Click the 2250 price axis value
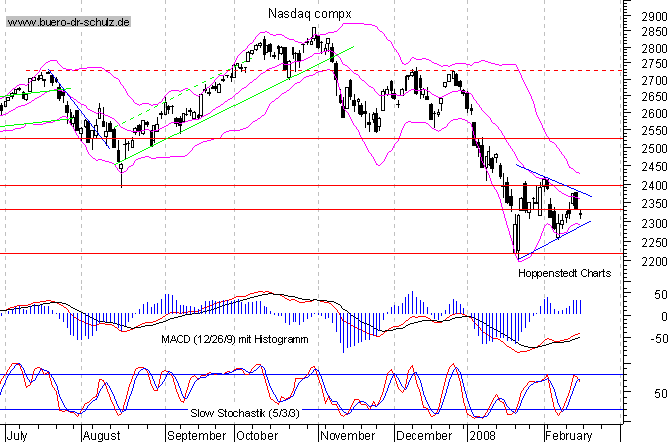 tap(655, 242)
